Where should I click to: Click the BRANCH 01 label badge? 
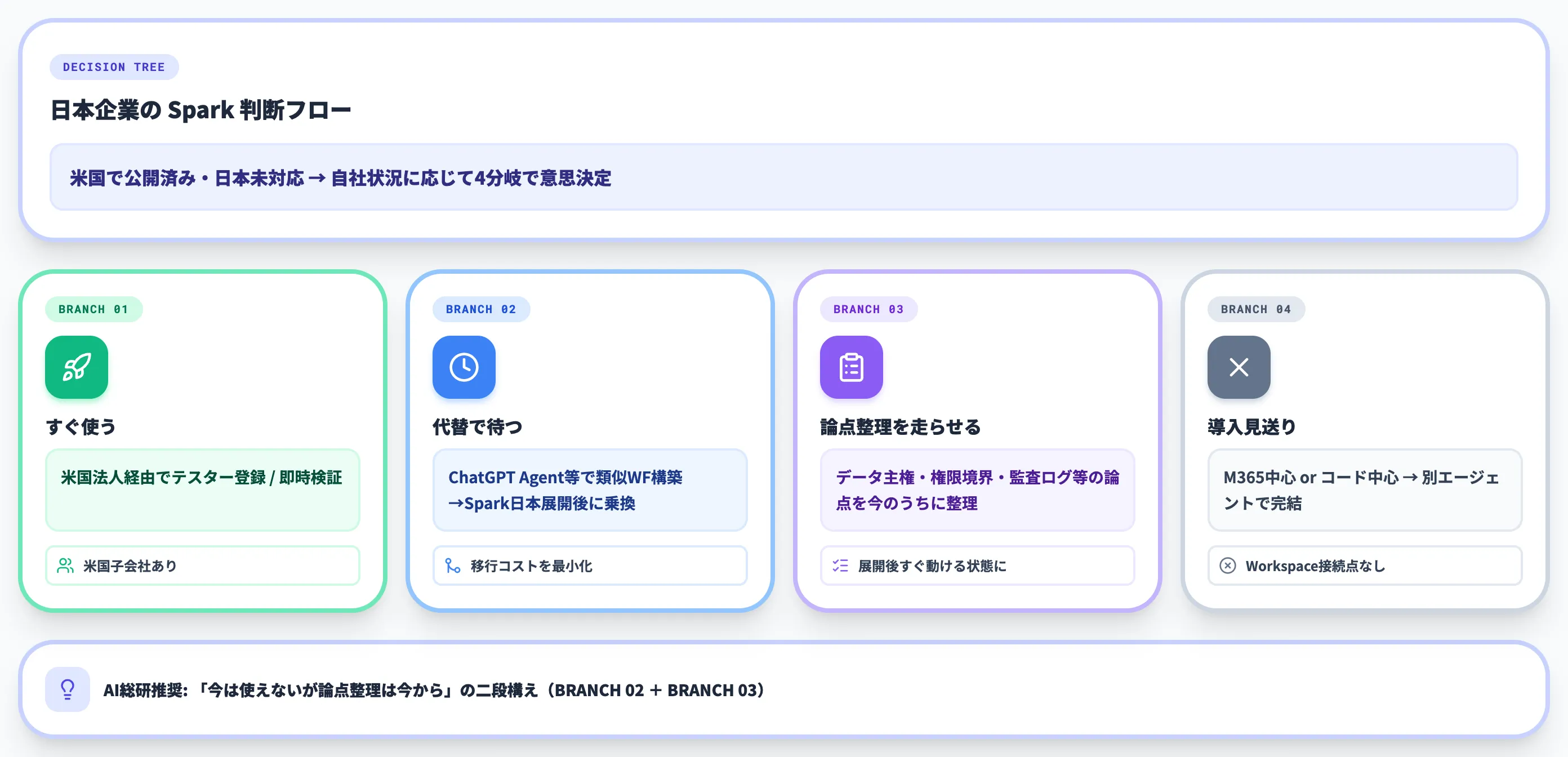pos(93,309)
